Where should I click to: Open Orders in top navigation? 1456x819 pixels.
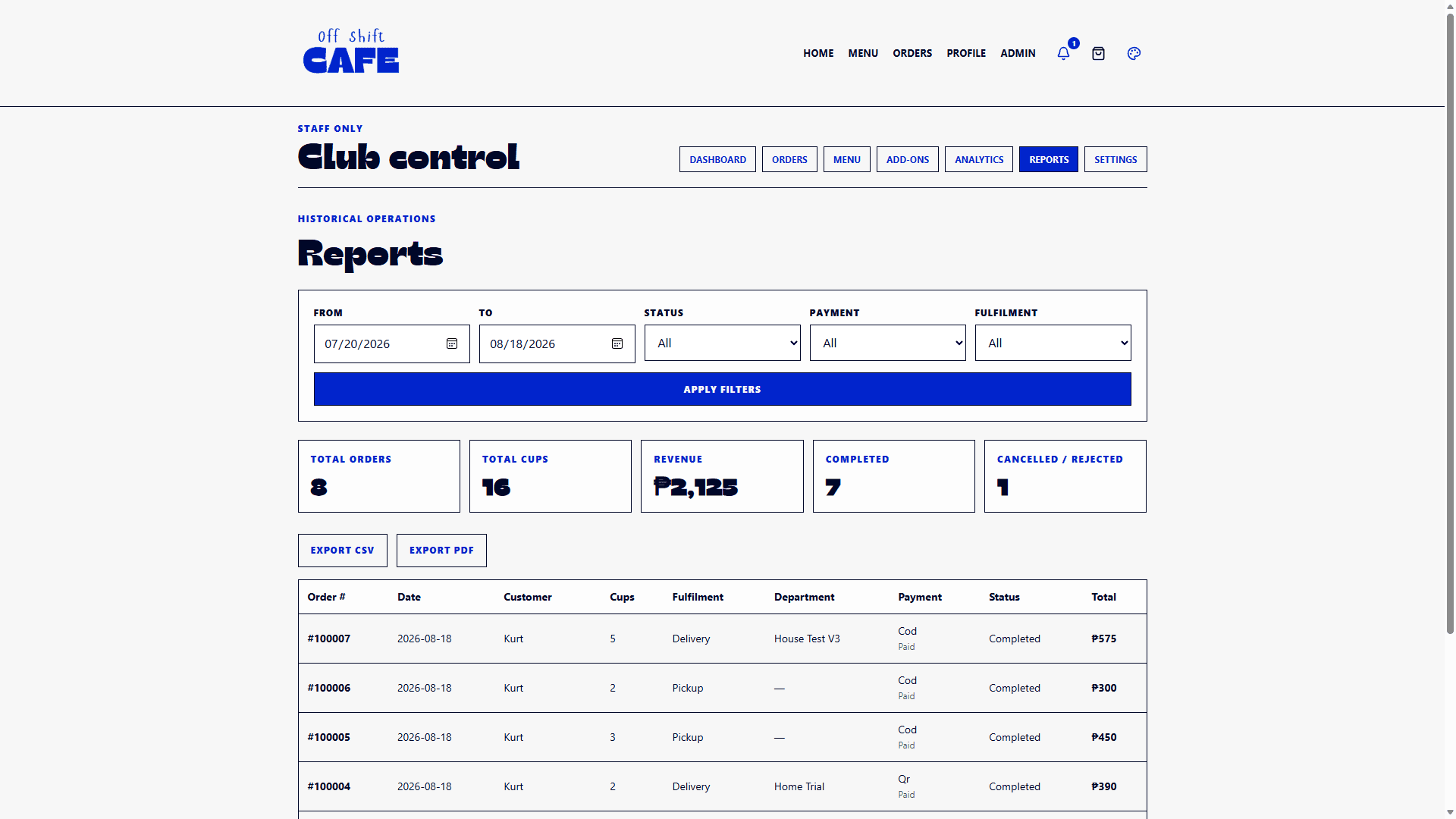pyautogui.click(x=912, y=53)
